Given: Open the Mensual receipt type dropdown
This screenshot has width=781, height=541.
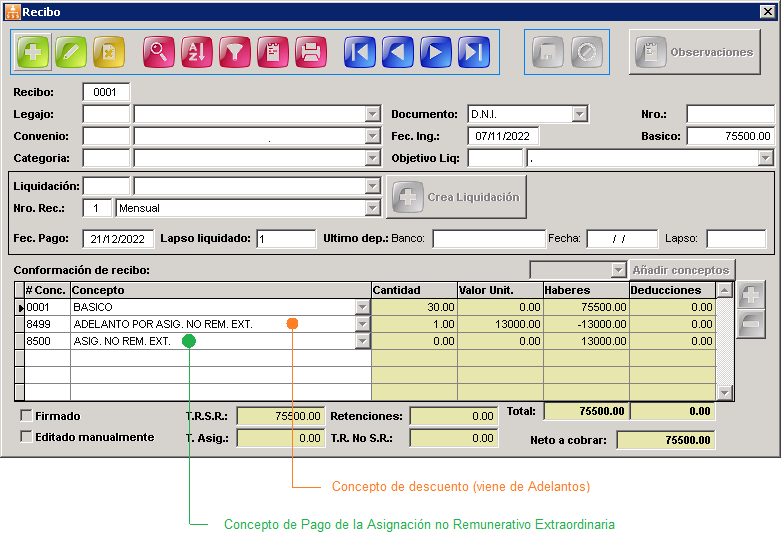Looking at the screenshot, I should tap(373, 208).
